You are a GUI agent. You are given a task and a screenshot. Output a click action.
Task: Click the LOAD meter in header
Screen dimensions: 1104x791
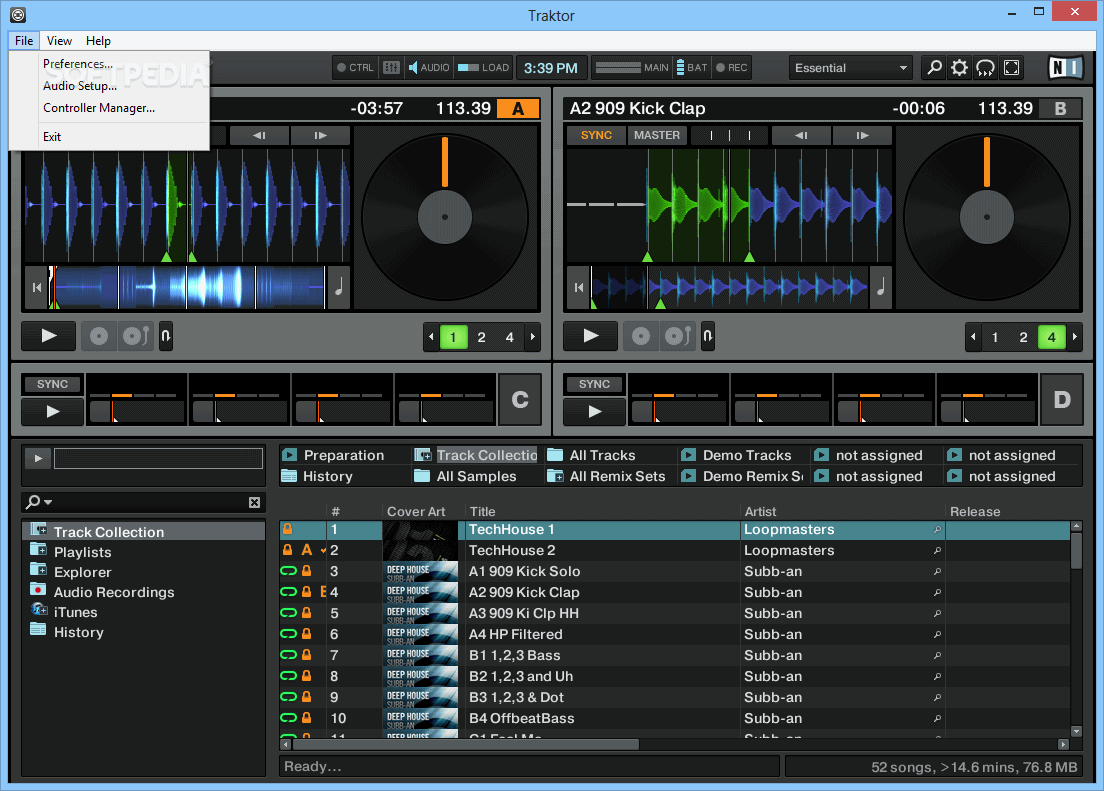(483, 68)
